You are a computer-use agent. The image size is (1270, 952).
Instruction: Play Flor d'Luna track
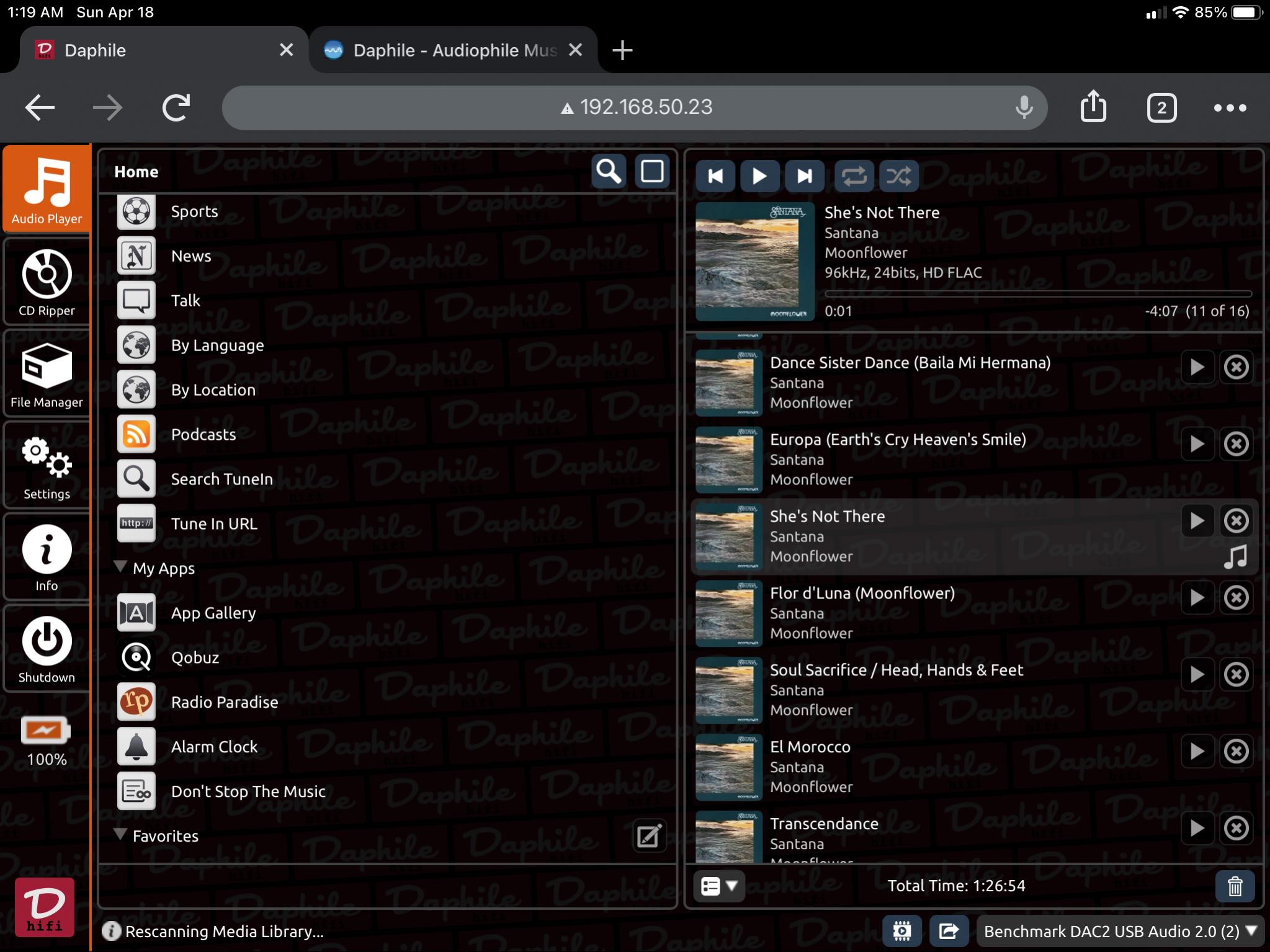point(1197,598)
